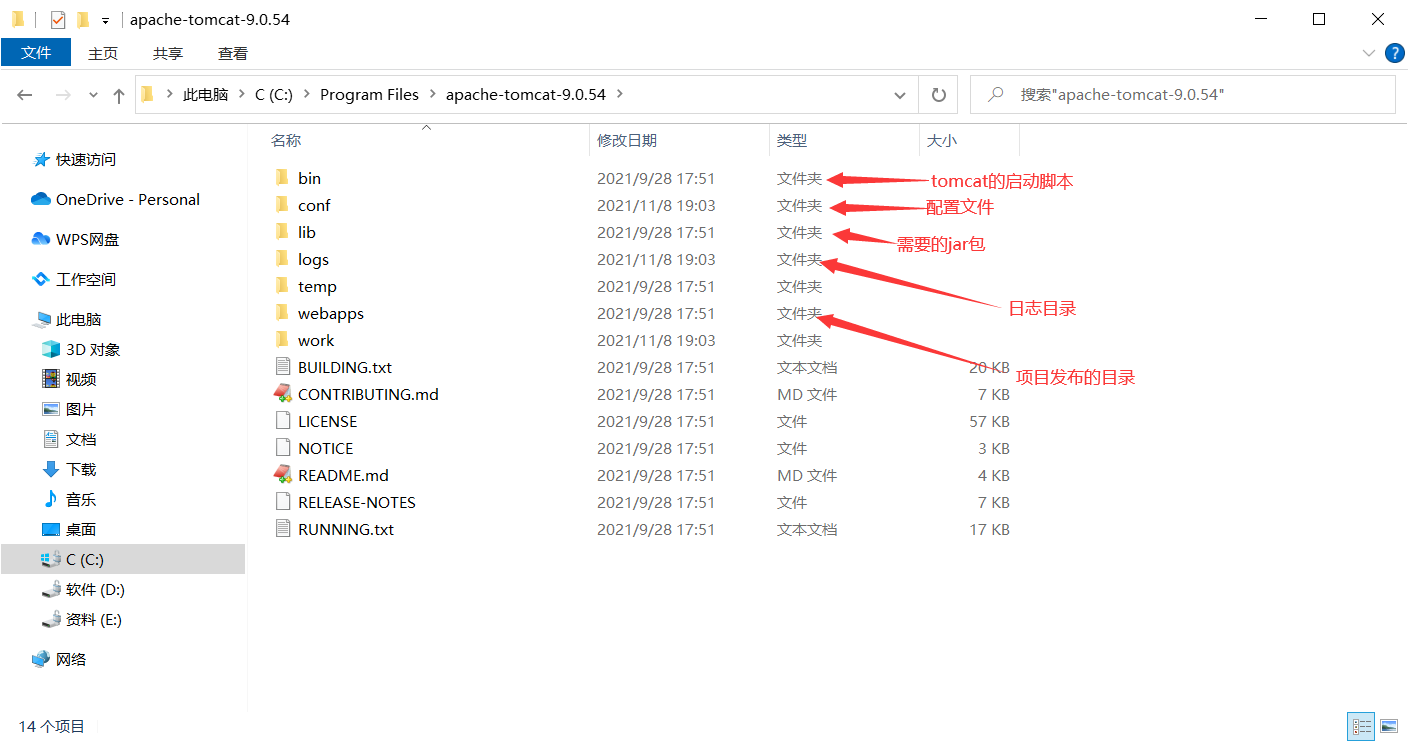Select the conf folder icon
Viewport: 1409px width, 742px height.
(281, 205)
